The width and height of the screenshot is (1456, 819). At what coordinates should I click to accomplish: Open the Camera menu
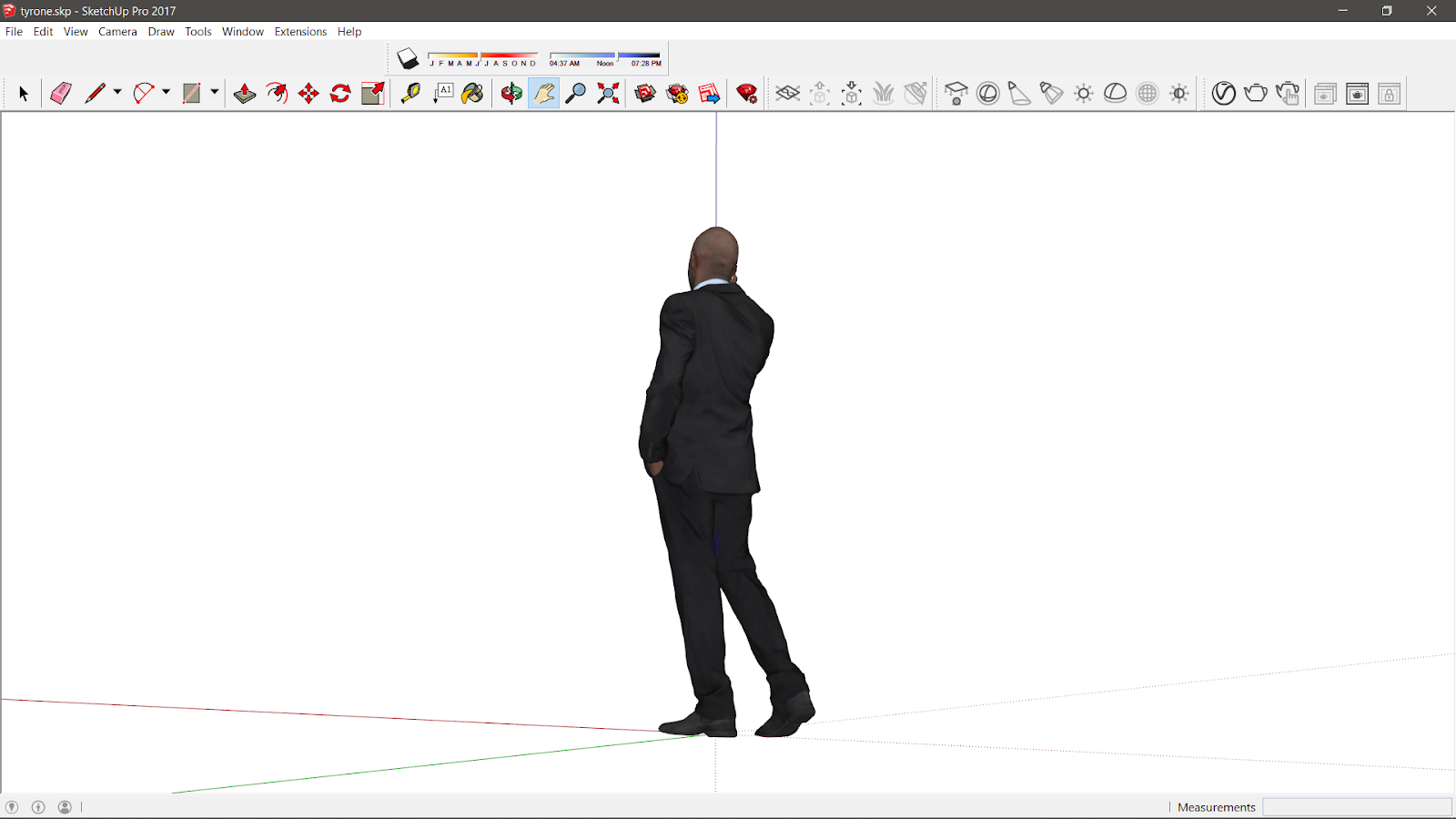(117, 31)
